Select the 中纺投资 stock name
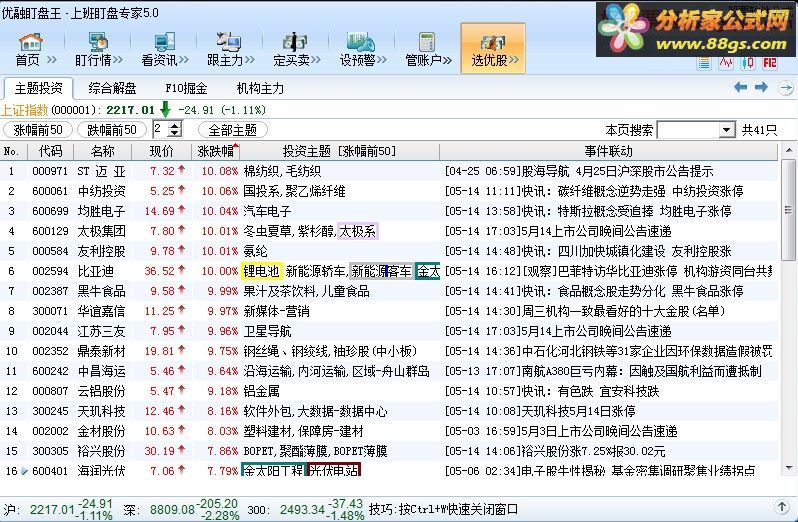 coord(102,191)
